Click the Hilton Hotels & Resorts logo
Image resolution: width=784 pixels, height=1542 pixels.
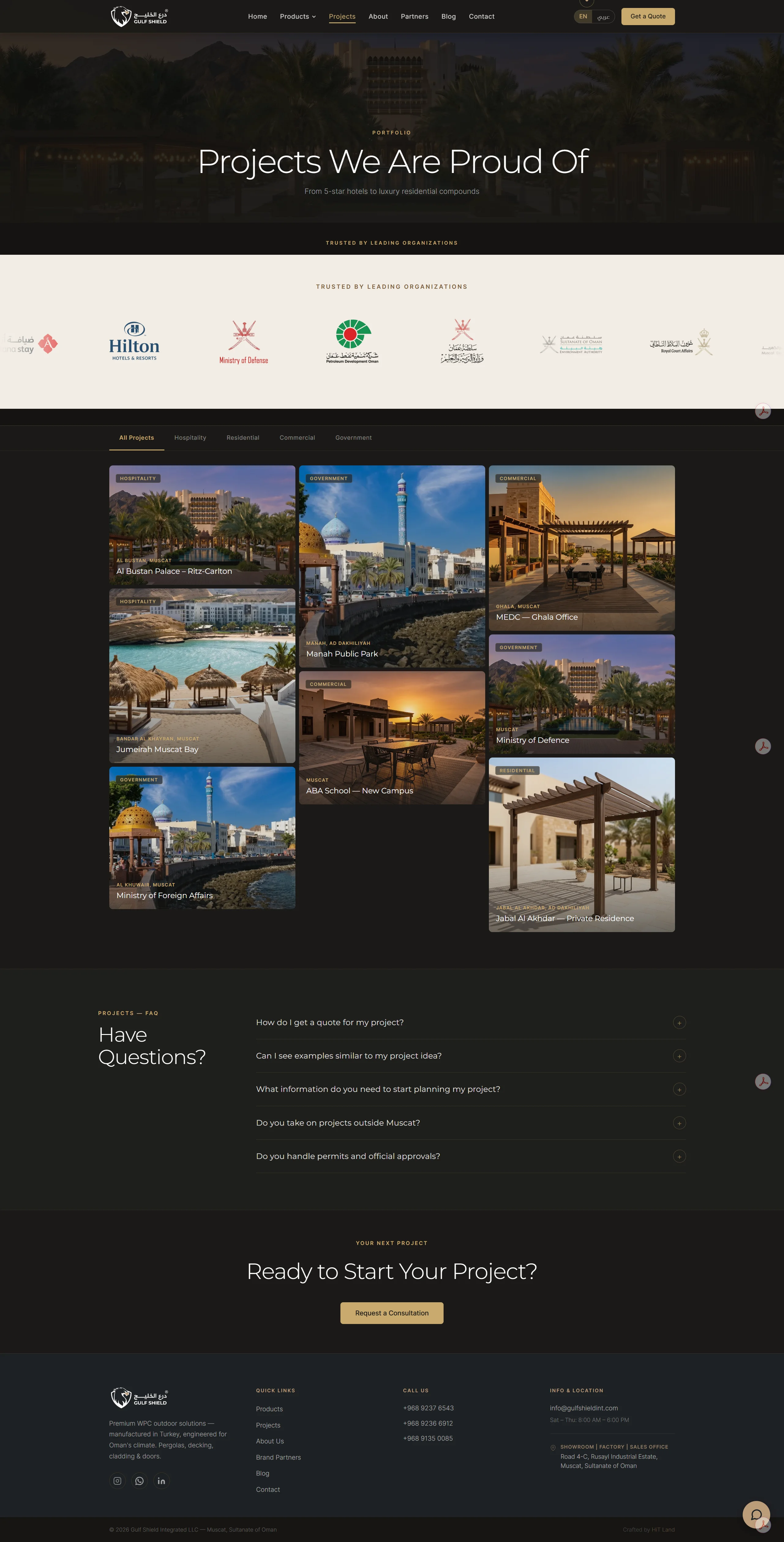click(x=134, y=340)
